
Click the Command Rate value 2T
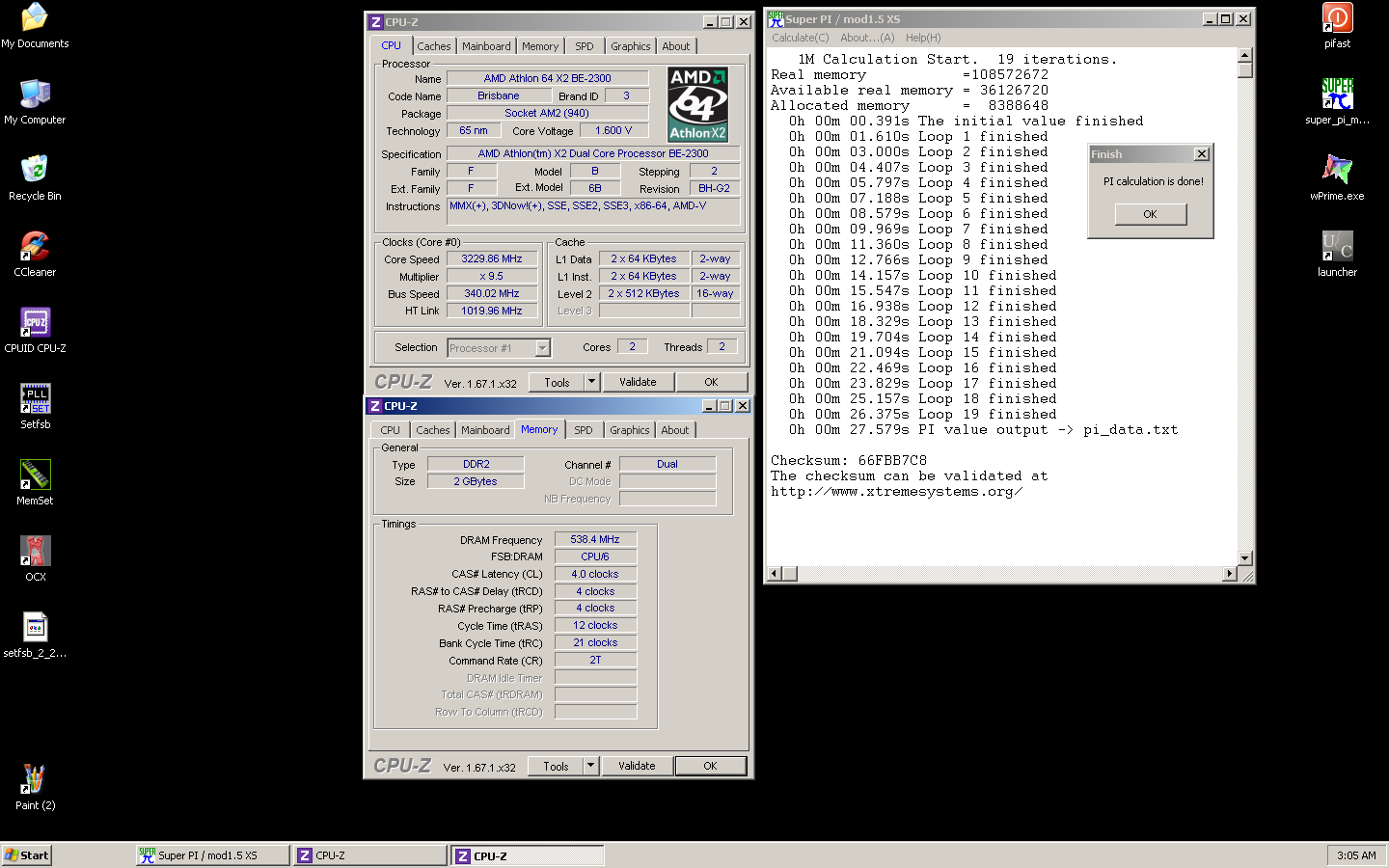click(x=595, y=660)
